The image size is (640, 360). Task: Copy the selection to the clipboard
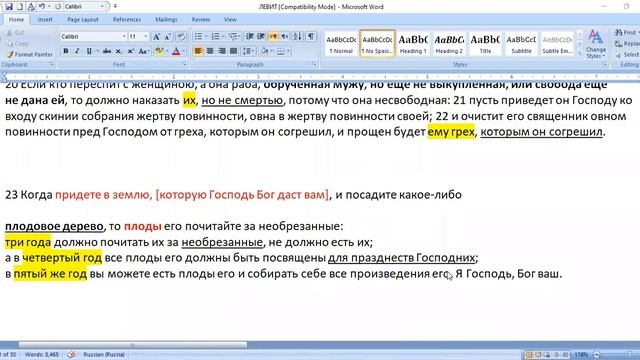point(17,43)
